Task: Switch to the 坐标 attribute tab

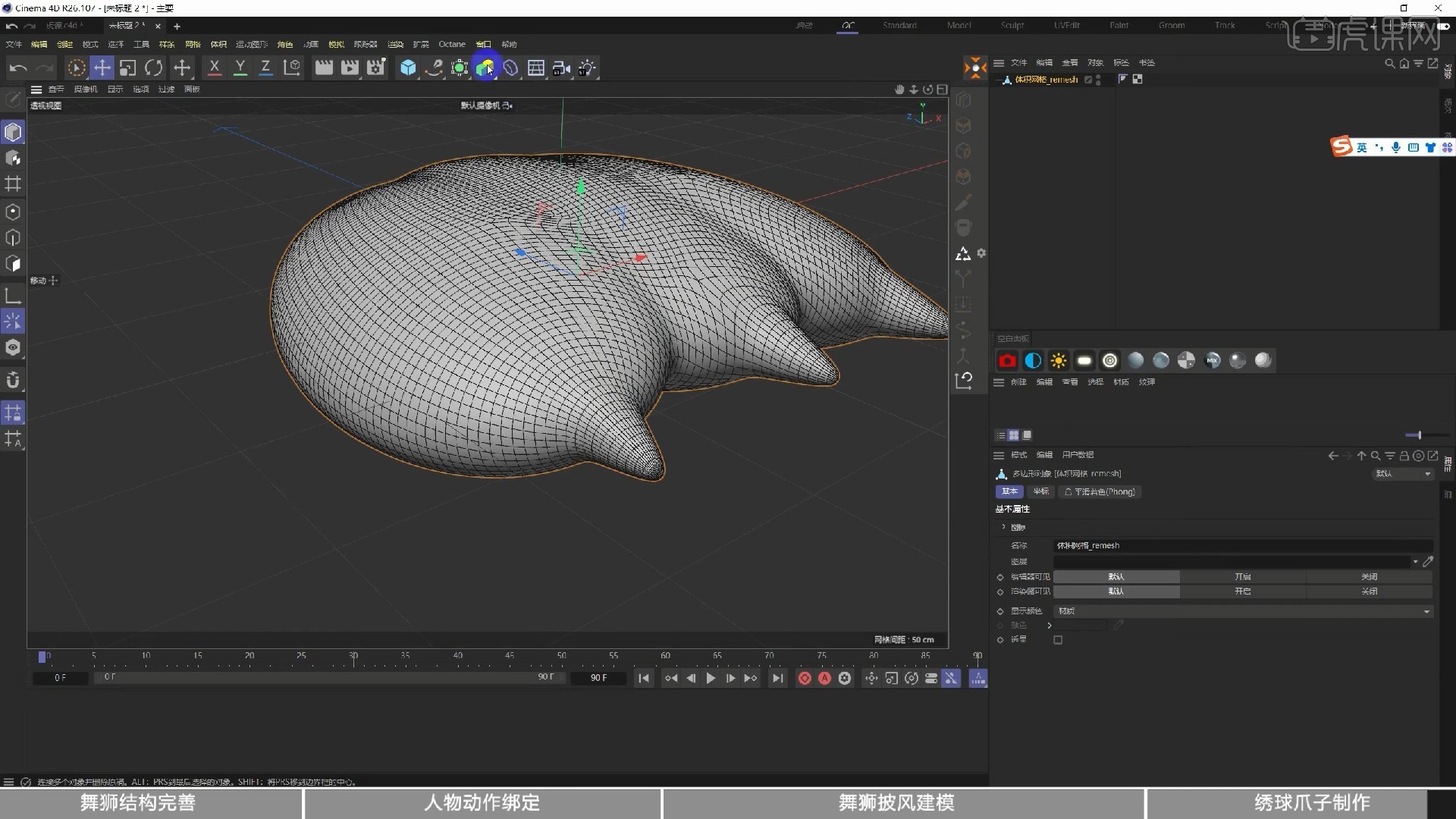Action: click(1041, 492)
